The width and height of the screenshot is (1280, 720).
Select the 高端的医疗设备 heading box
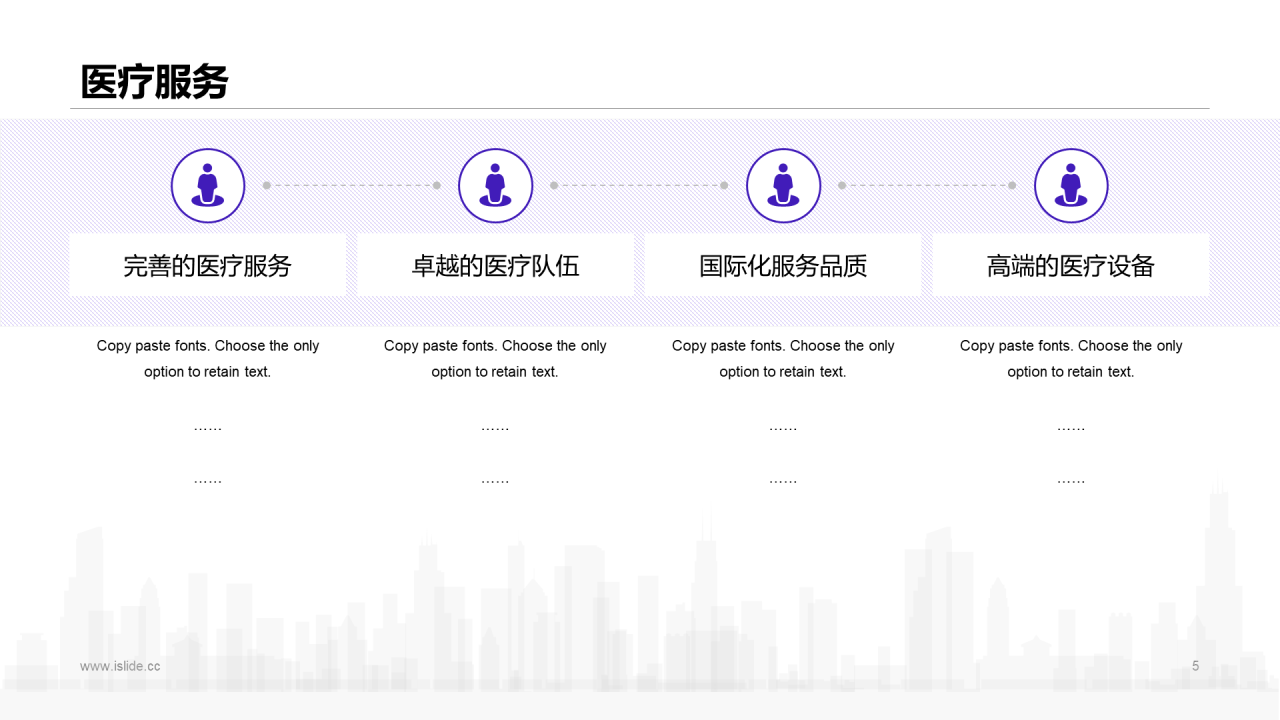[1071, 265]
